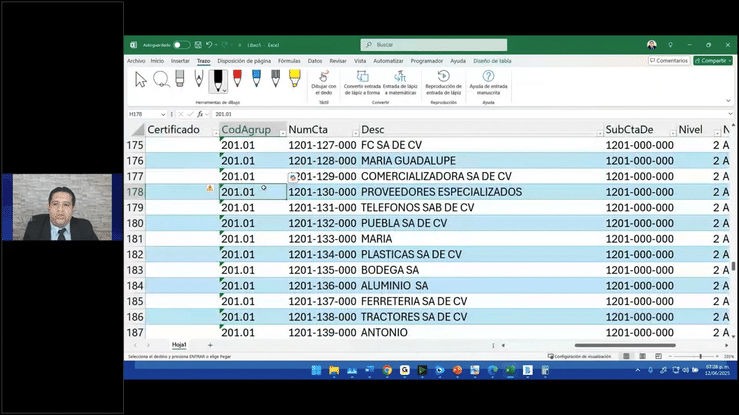The height and width of the screenshot is (415, 739).
Task: Open the Archivo menu
Action: click(x=136, y=61)
